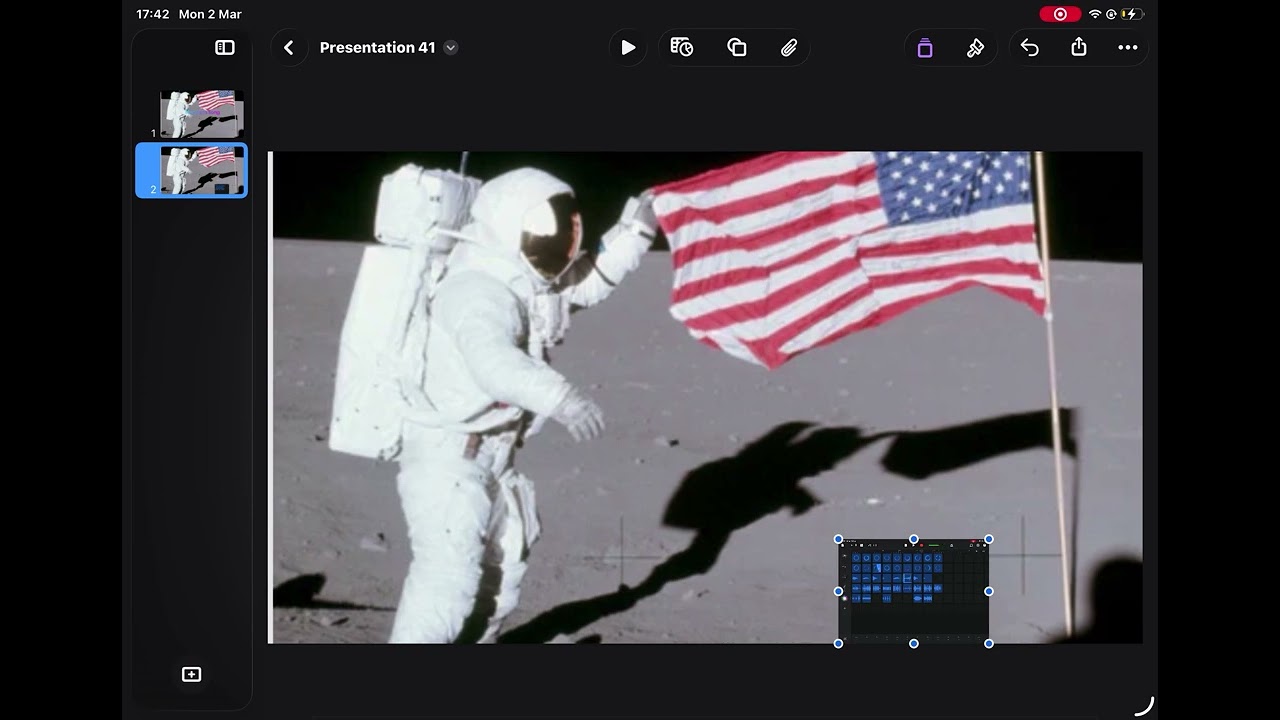Toggle the slide navigator sidebar icon
The image size is (1280, 720).
tap(225, 47)
